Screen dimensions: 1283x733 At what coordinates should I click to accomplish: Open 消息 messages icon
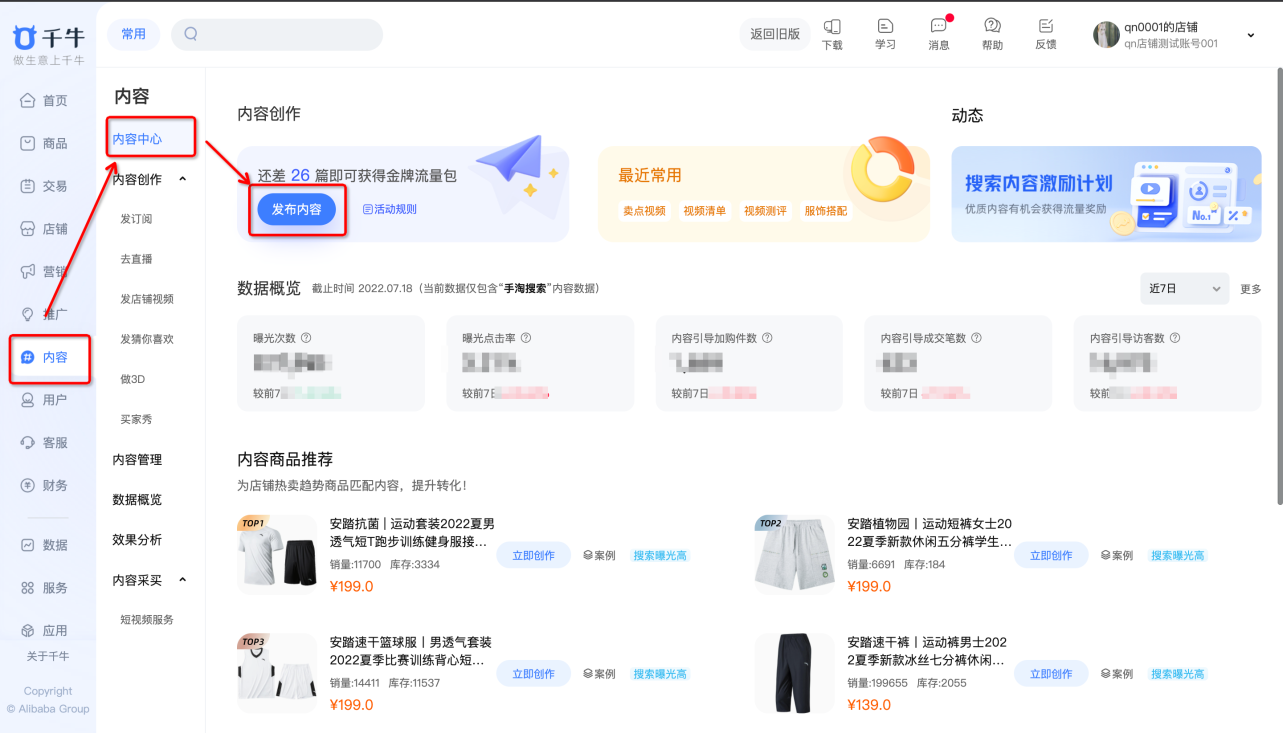click(x=939, y=34)
